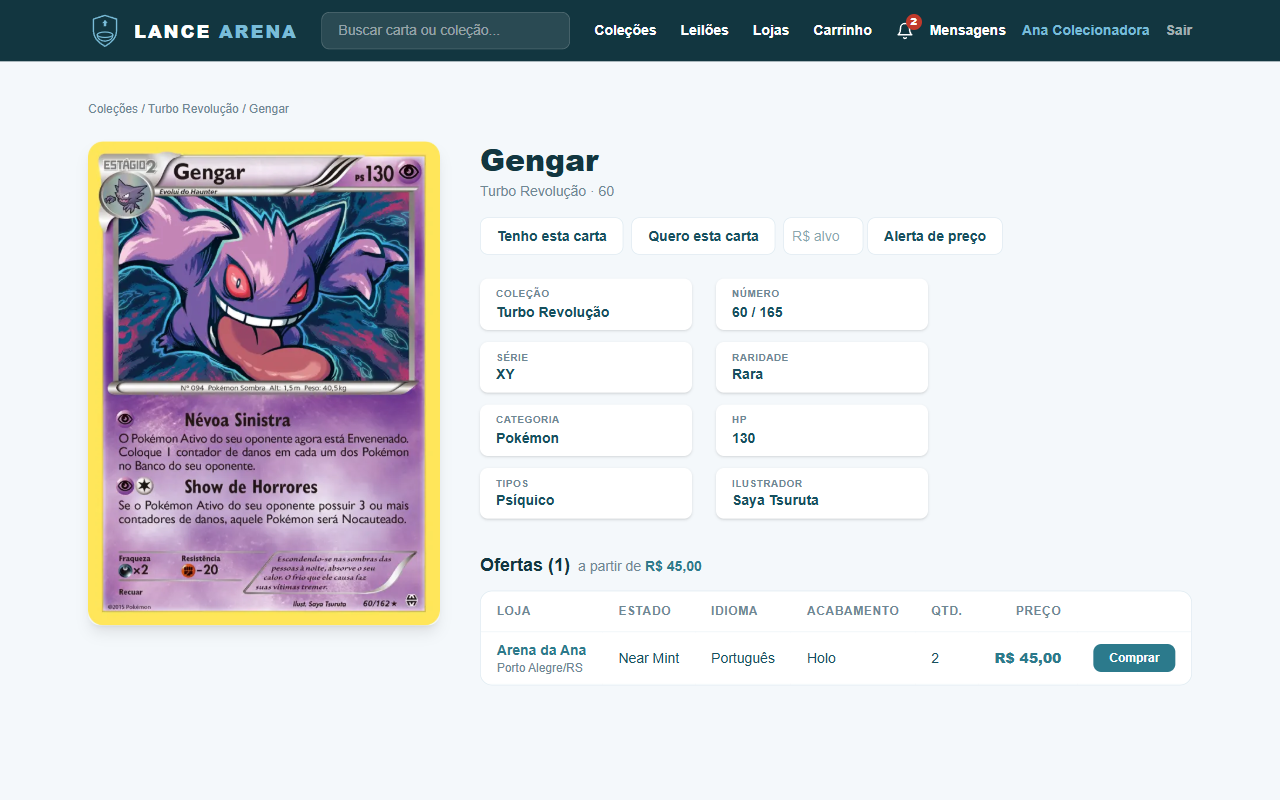Click the IDIOMA column header
1280x800 pixels.
coord(734,611)
